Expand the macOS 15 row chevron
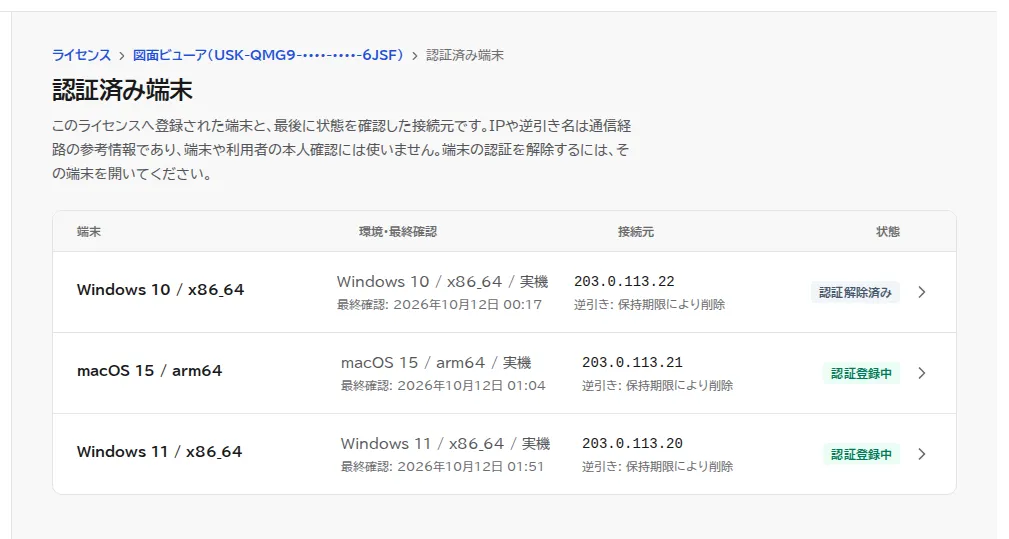The height and width of the screenshot is (539, 1009). pos(921,373)
